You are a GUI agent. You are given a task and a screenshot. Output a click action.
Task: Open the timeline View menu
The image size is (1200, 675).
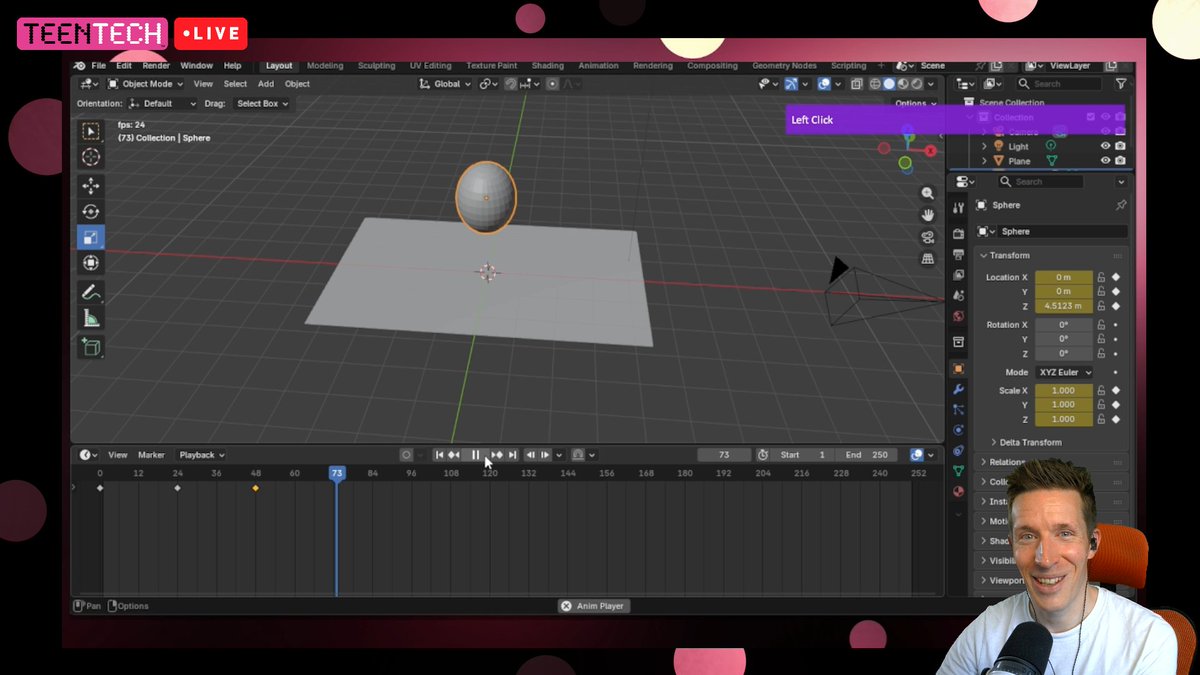pyautogui.click(x=118, y=455)
